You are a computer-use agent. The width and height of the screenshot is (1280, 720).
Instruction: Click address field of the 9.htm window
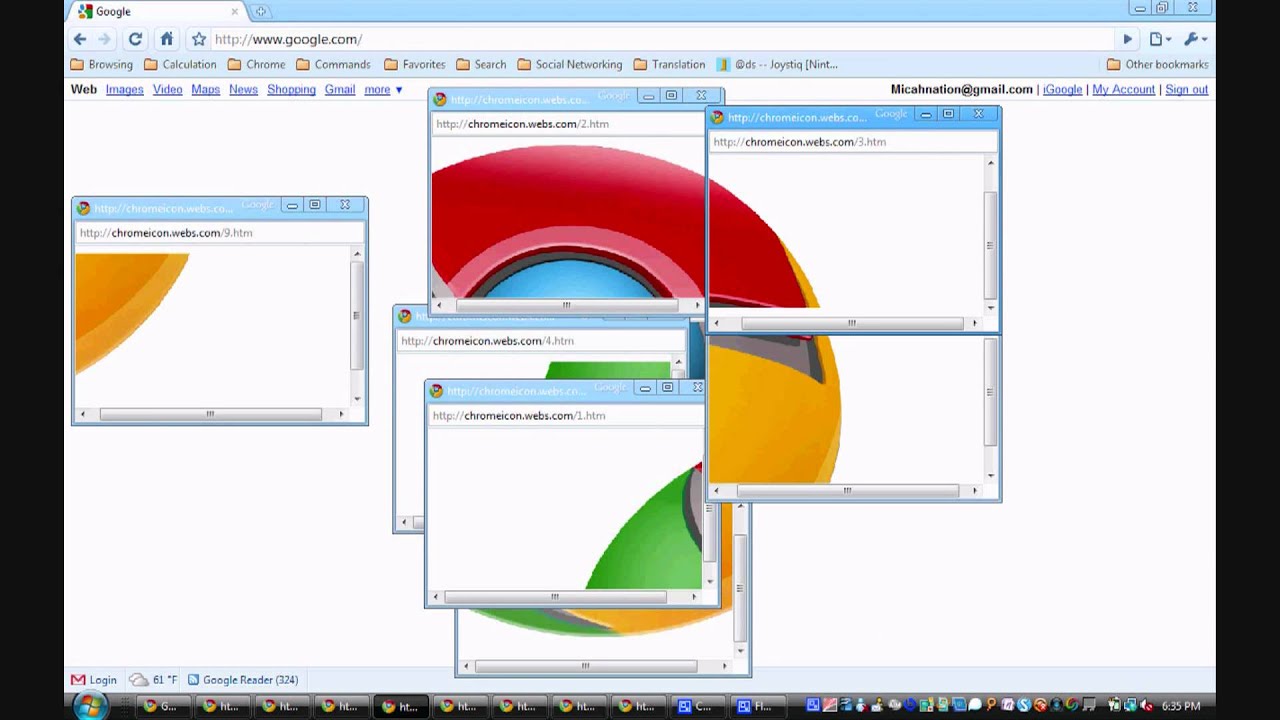220,233
